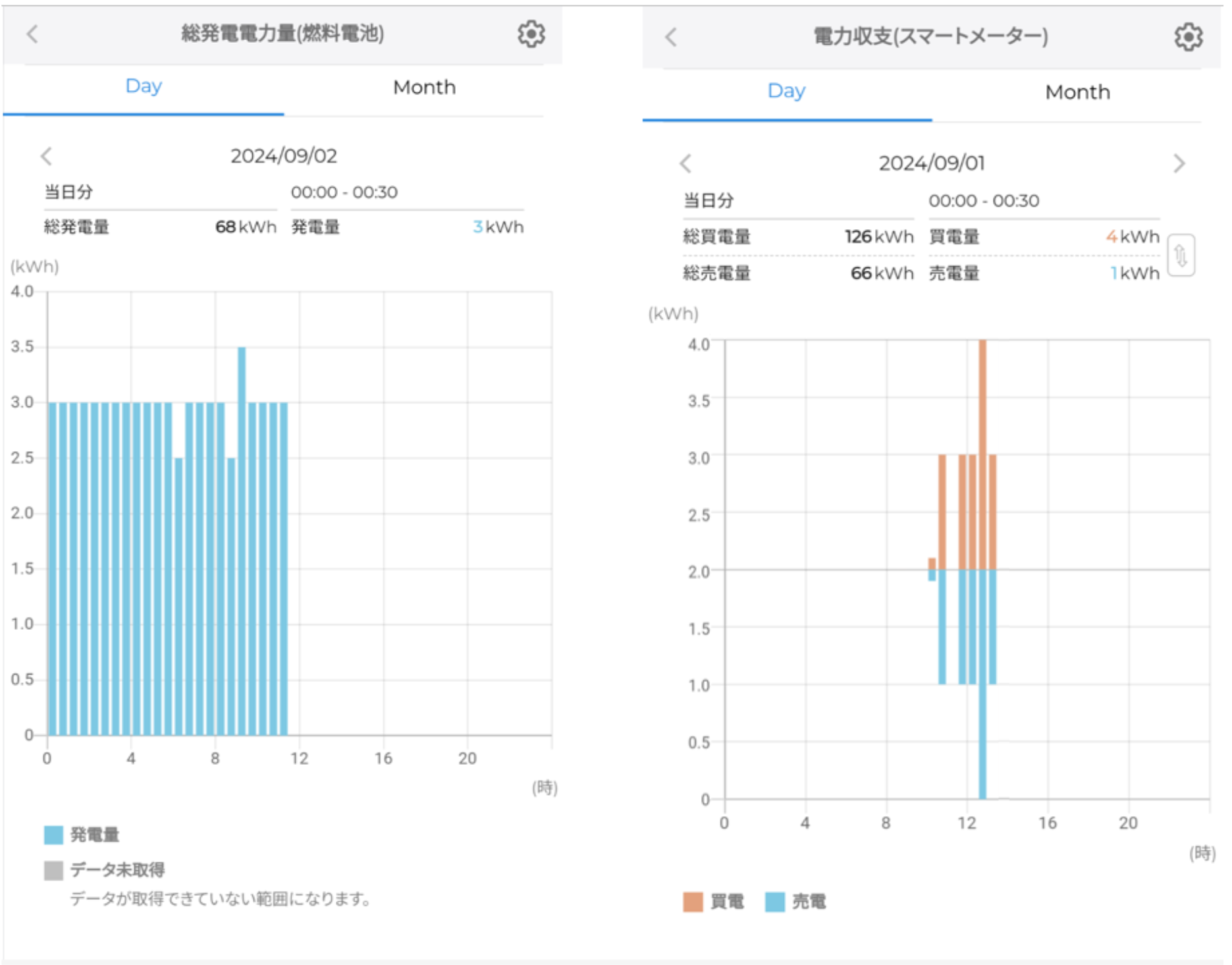Open settings gear in fuel cell panel

531,34
